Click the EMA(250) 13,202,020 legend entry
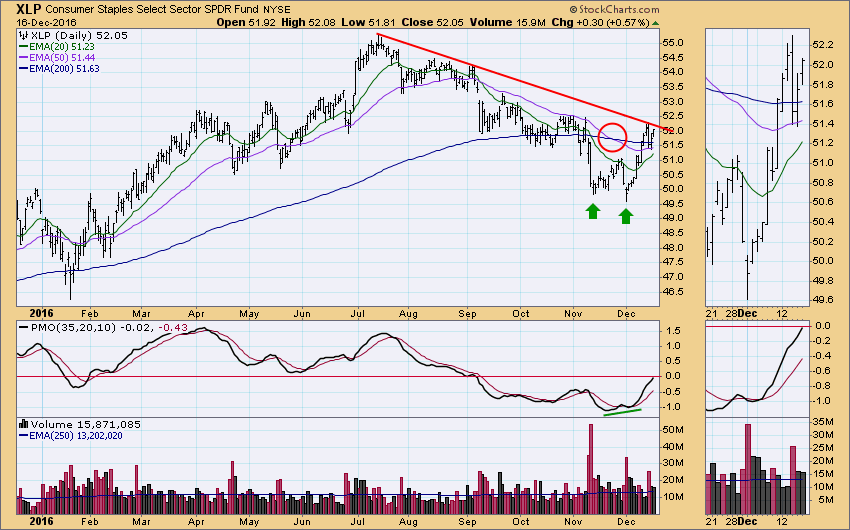This screenshot has height=530, width=850. point(76,436)
